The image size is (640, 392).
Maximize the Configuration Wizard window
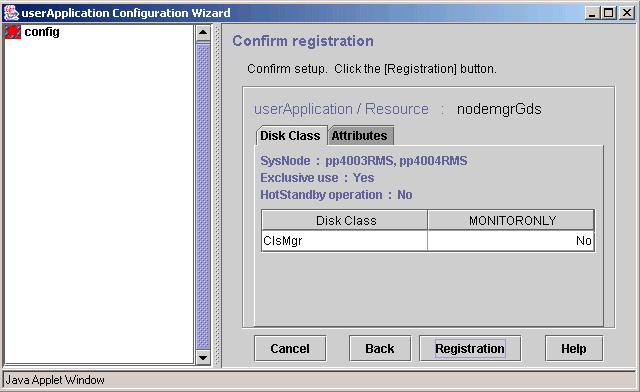[608, 13]
